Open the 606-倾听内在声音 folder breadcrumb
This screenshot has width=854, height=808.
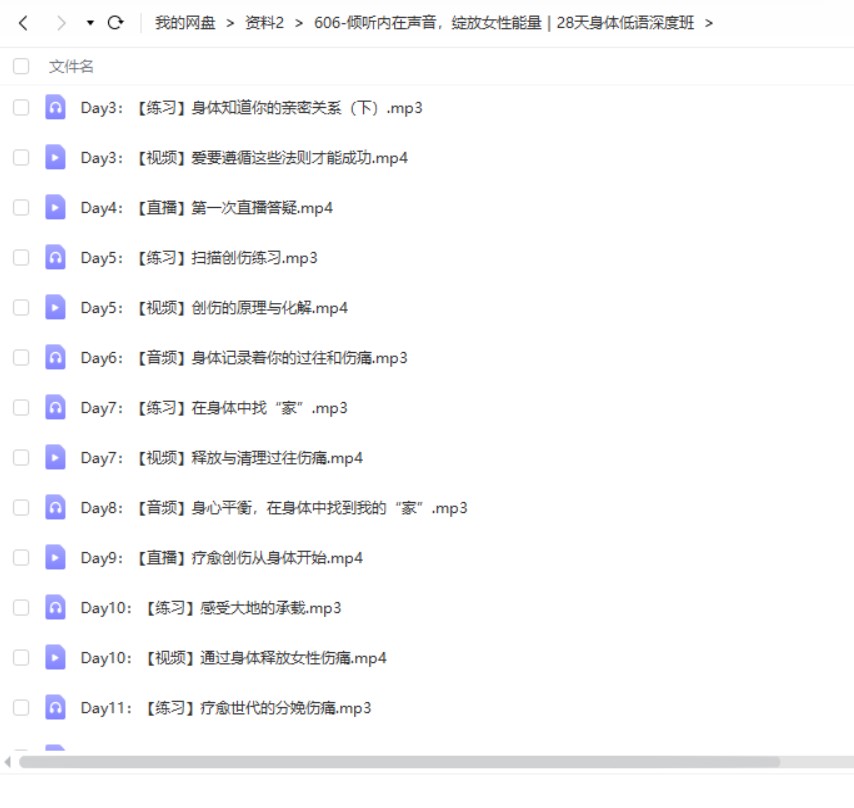point(504,23)
